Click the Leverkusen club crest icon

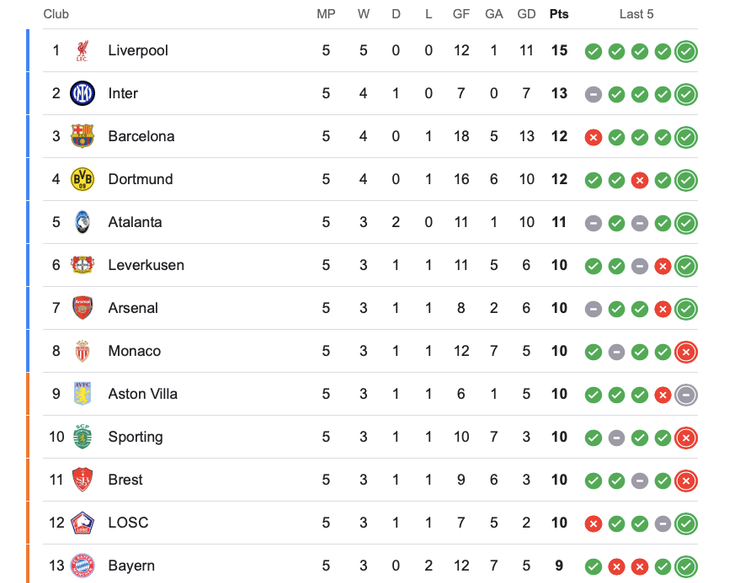pos(82,266)
